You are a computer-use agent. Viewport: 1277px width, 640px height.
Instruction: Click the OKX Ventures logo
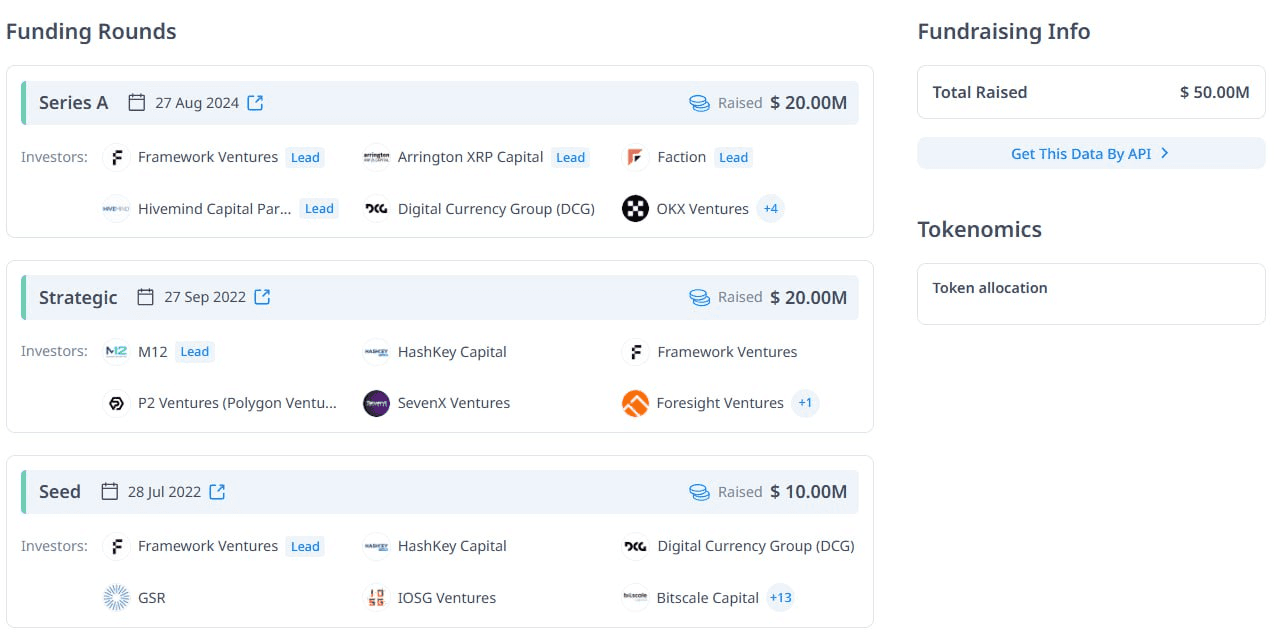point(635,209)
